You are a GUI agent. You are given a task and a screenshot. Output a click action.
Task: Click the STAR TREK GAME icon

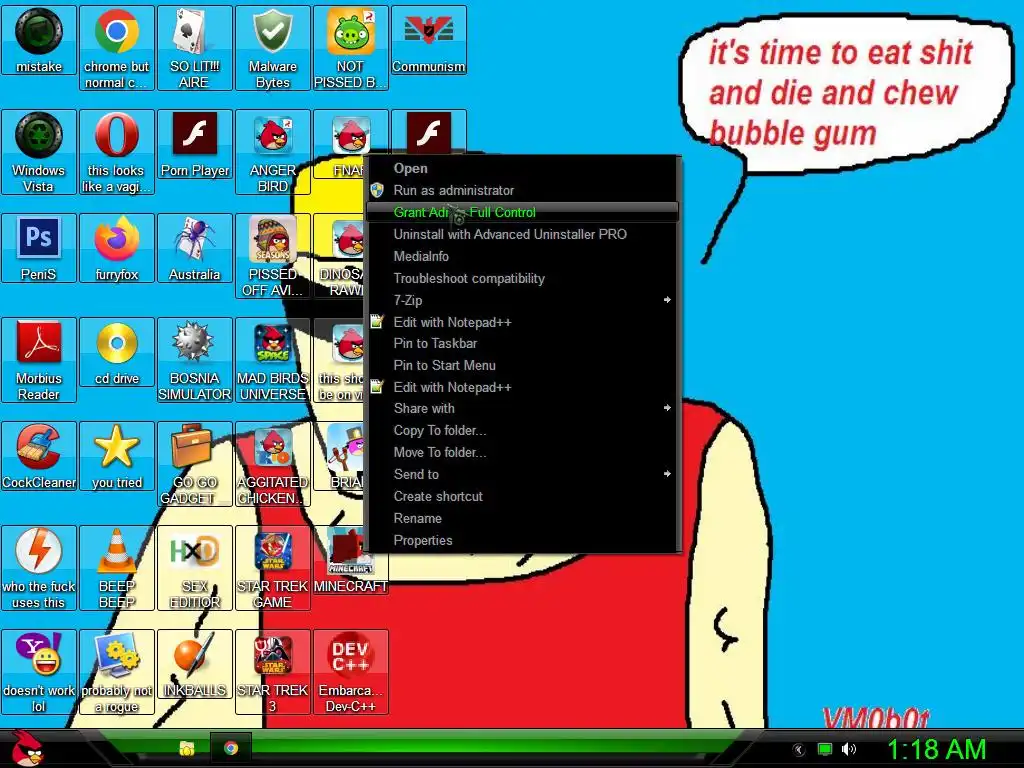(x=272, y=568)
